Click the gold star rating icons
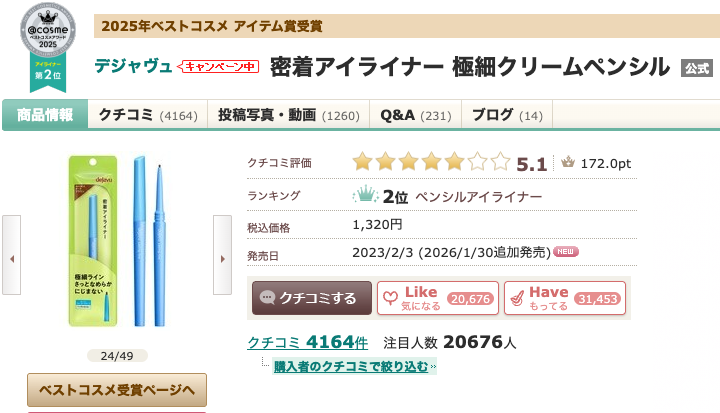The image size is (720, 413). tap(431, 162)
